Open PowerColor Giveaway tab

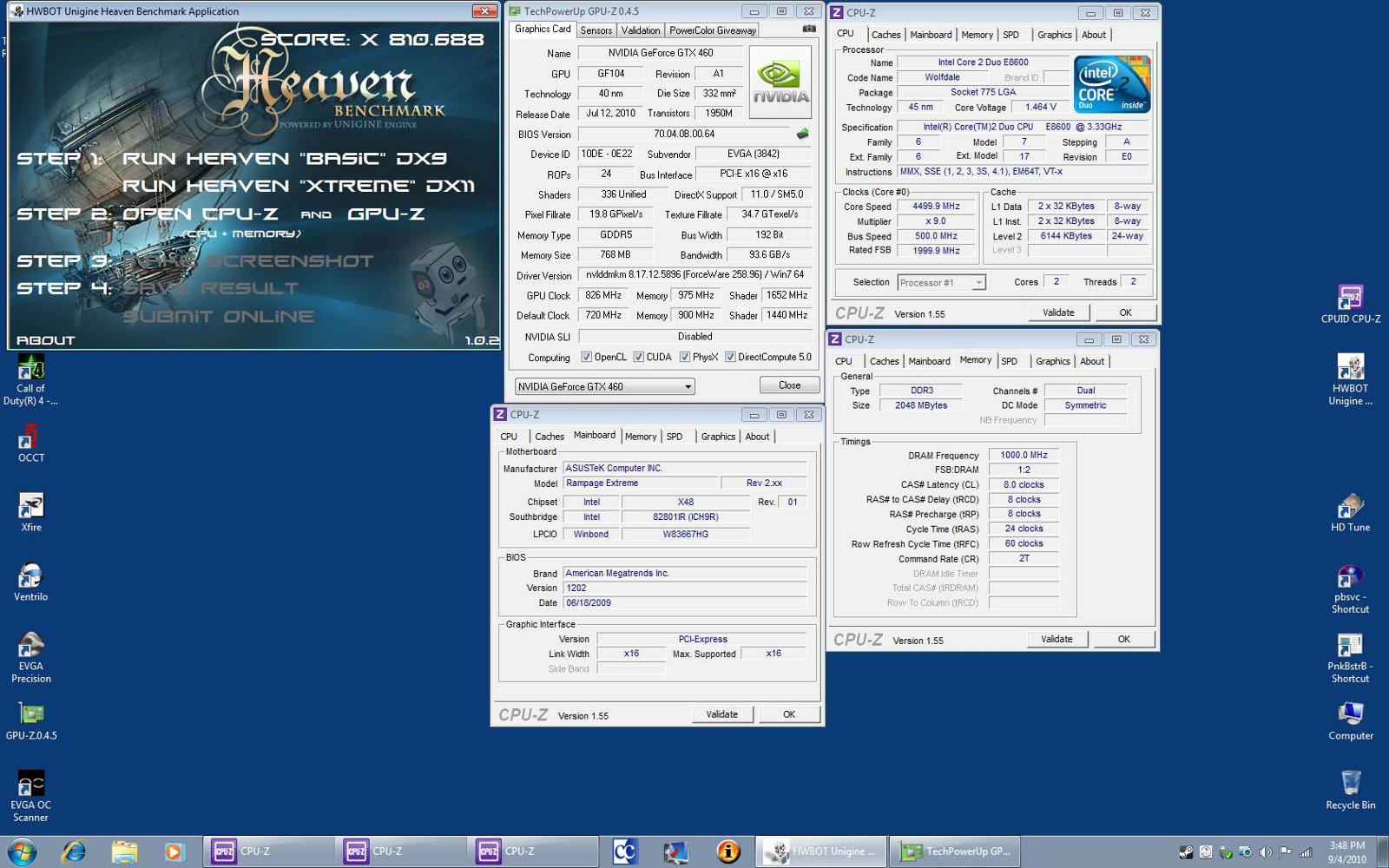(712, 30)
